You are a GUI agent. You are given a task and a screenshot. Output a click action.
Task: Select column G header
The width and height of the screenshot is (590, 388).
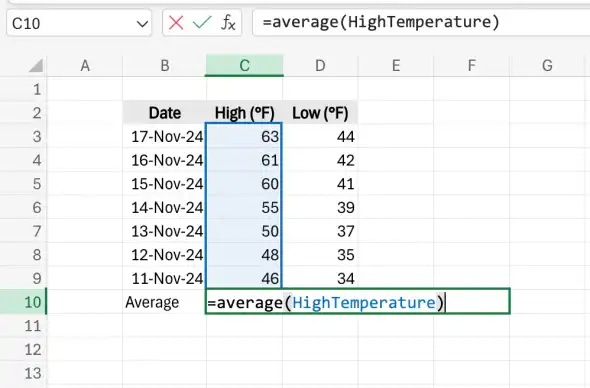click(547, 65)
